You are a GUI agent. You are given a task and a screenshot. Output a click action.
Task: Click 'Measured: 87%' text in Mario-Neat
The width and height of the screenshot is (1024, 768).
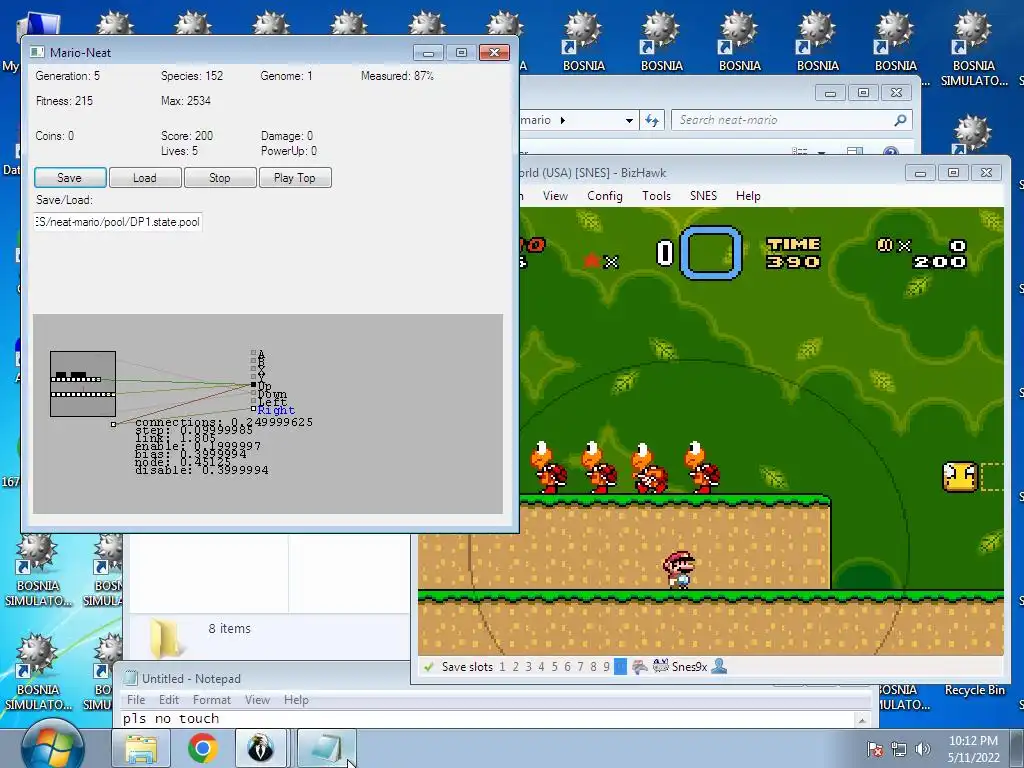(397, 76)
